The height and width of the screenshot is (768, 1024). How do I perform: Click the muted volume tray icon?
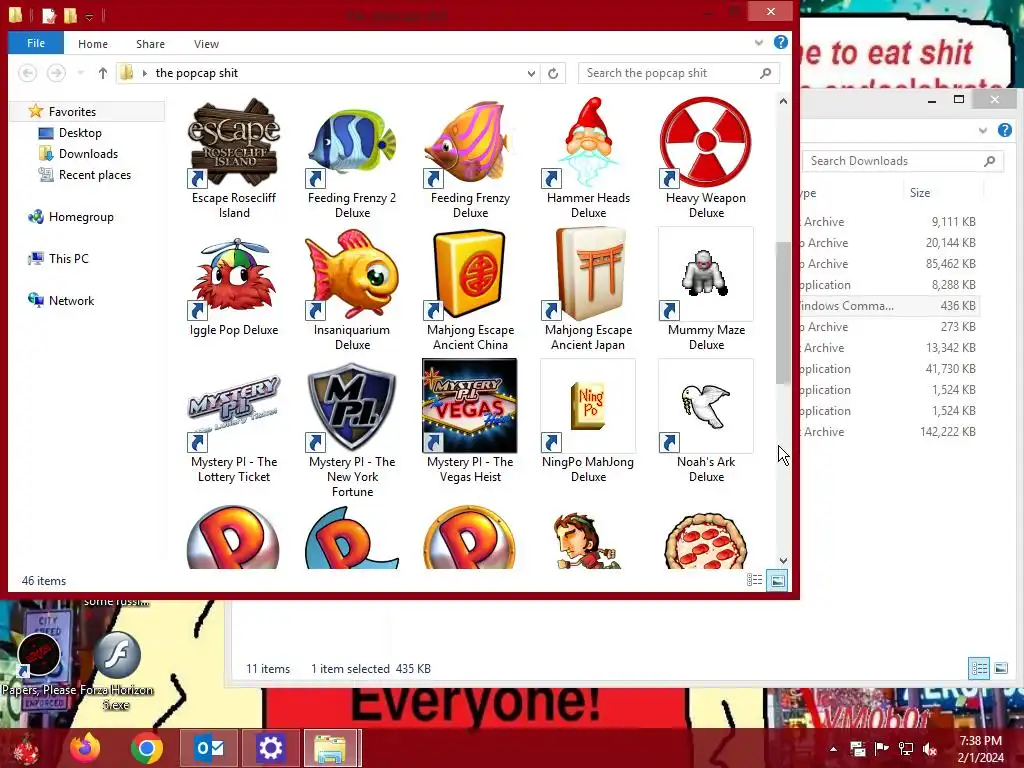pyautogui.click(x=930, y=749)
